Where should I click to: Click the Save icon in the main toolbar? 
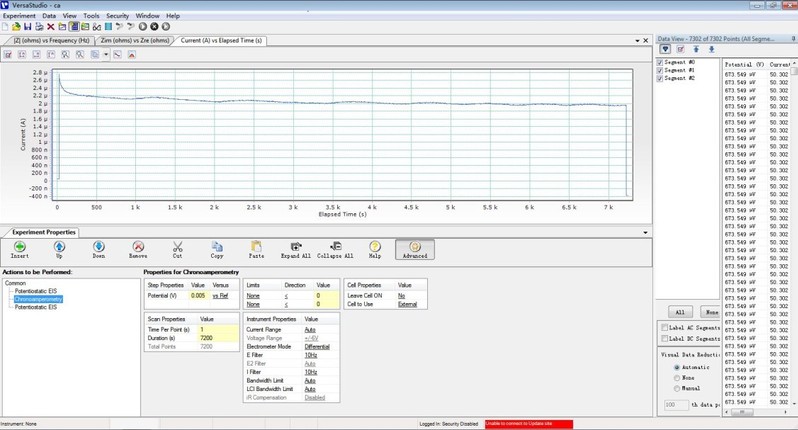pos(29,27)
